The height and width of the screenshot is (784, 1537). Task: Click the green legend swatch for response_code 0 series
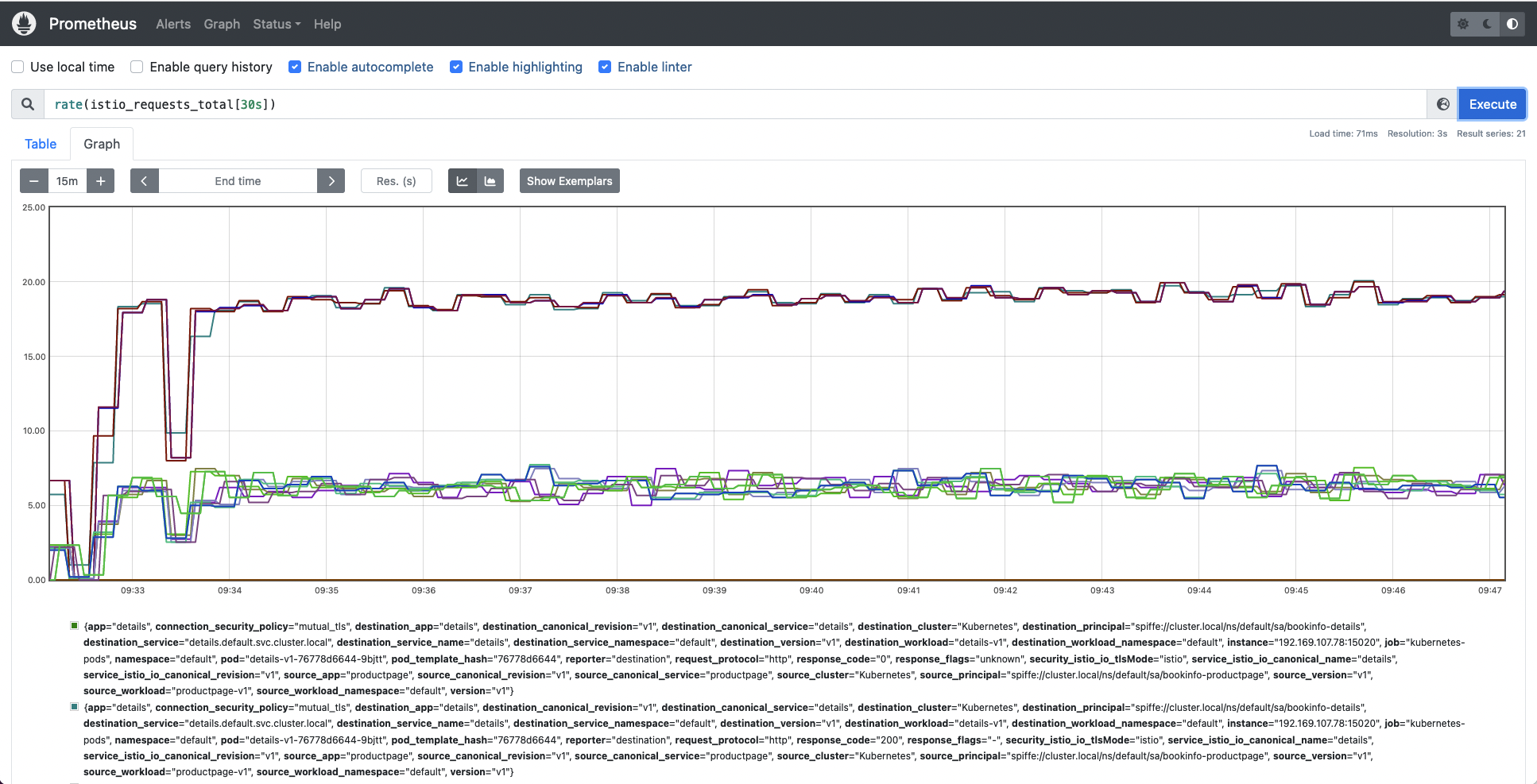pyautogui.click(x=74, y=626)
